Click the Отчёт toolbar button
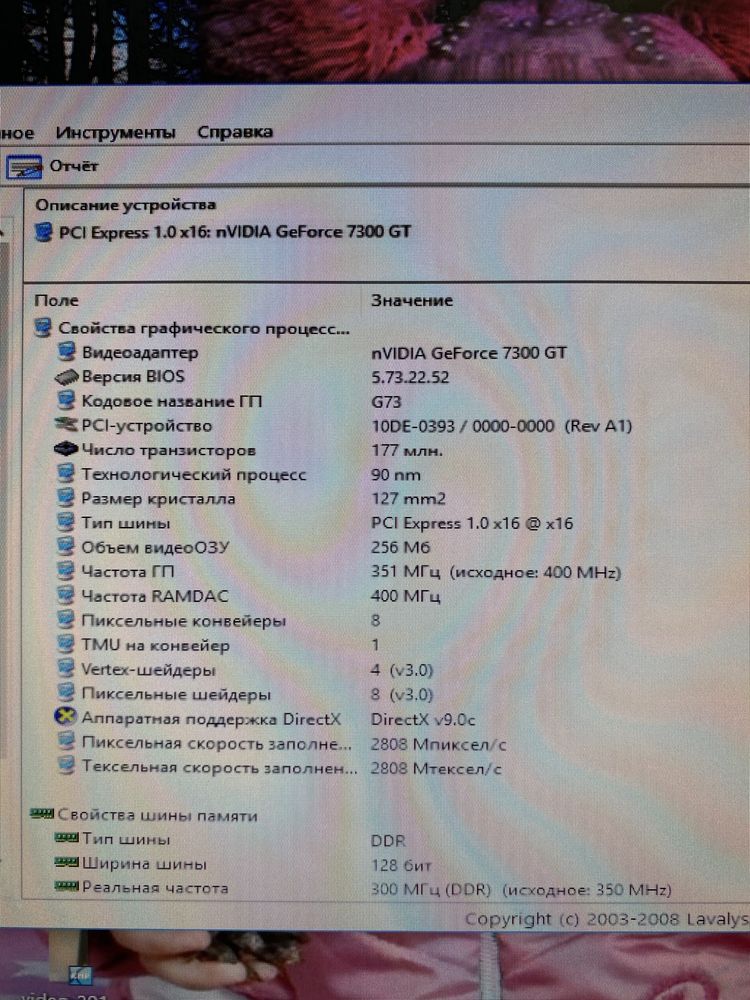This screenshot has width=750, height=1000. (53, 166)
